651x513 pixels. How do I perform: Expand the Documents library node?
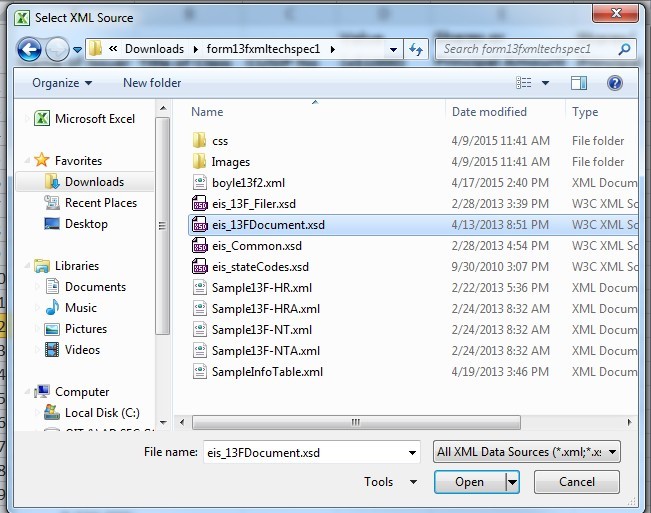point(37,287)
